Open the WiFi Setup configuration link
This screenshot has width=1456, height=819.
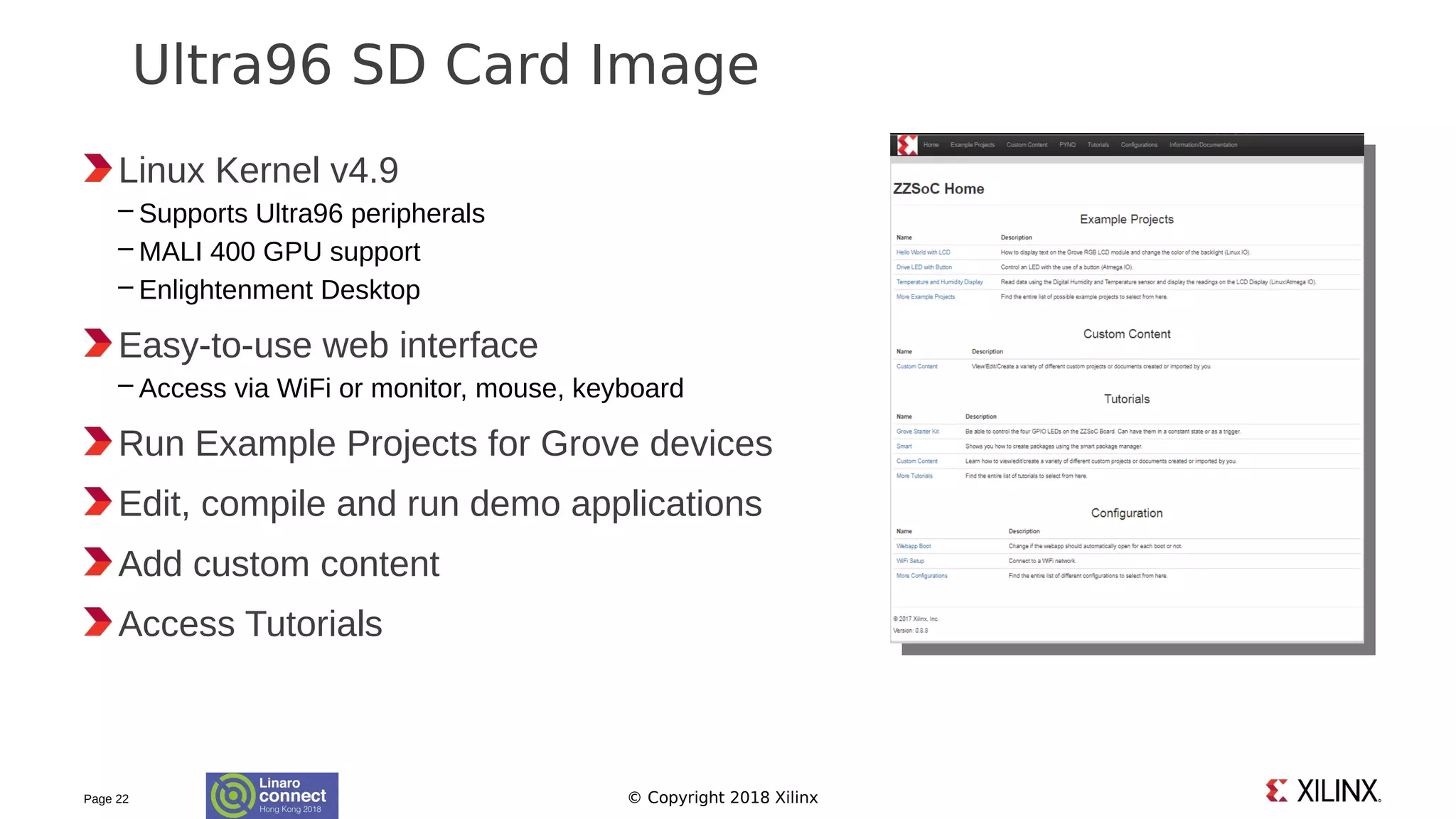coord(910,562)
